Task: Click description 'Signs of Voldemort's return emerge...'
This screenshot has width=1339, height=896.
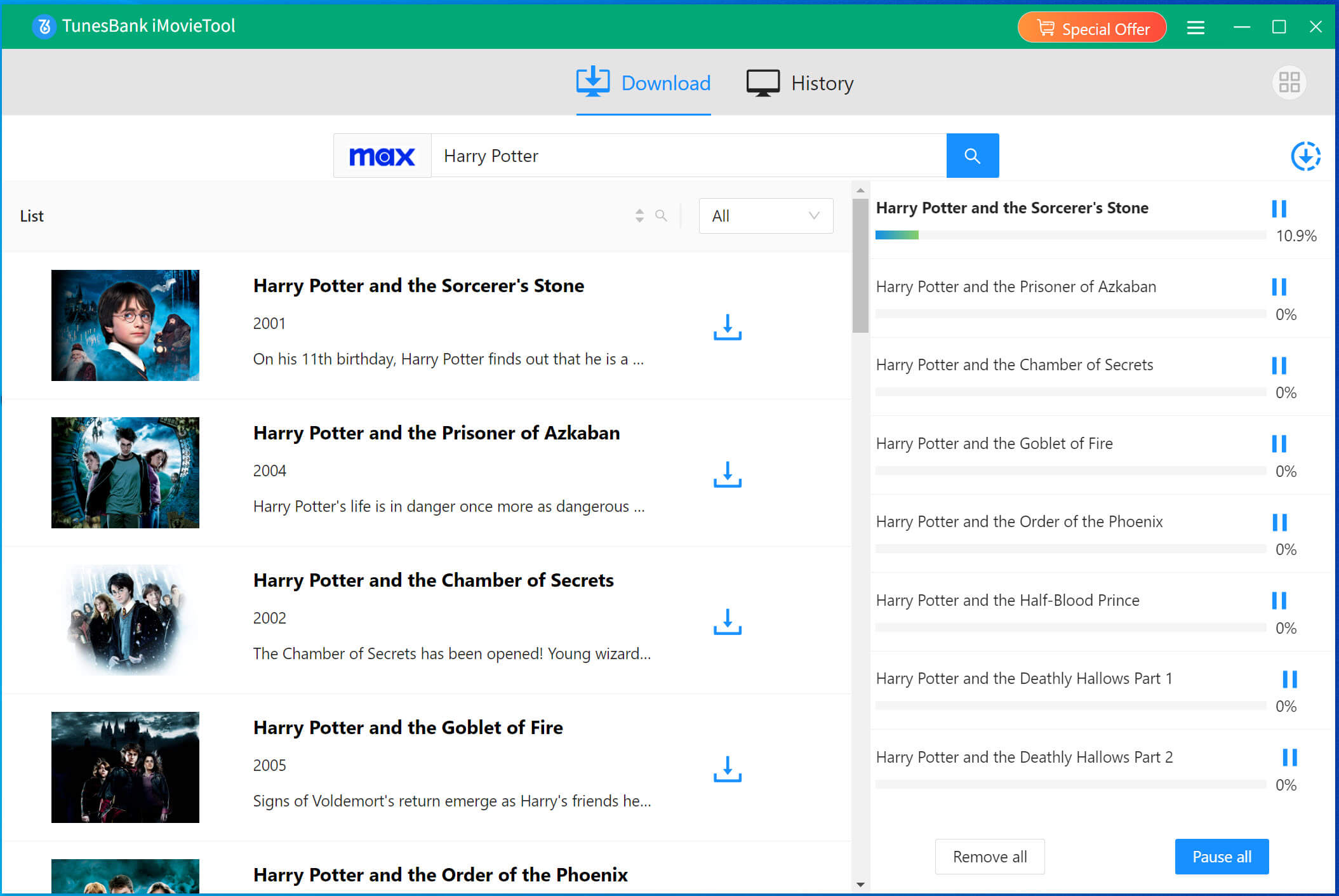Action: click(452, 801)
